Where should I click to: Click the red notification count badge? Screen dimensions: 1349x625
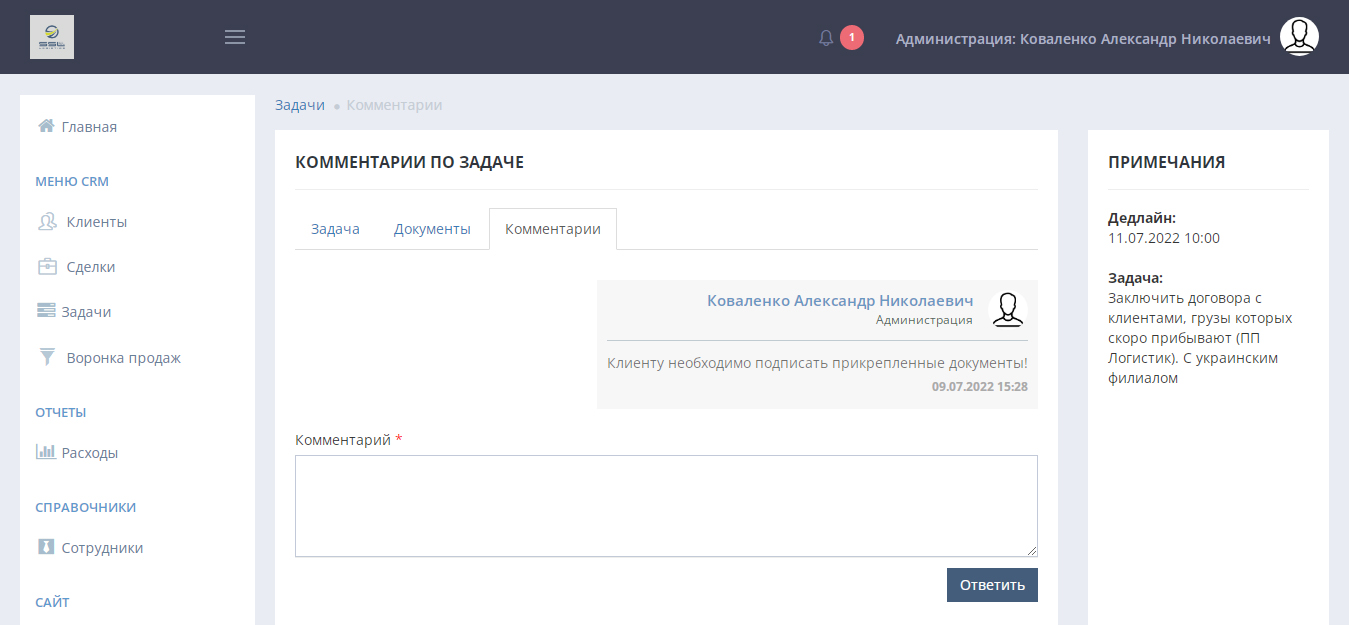851,38
